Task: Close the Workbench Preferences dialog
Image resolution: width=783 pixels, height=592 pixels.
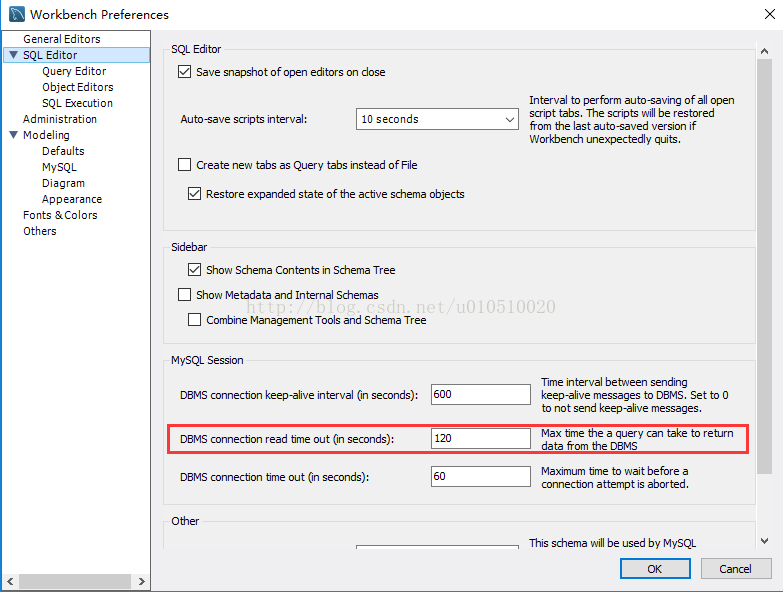Action: coord(770,14)
